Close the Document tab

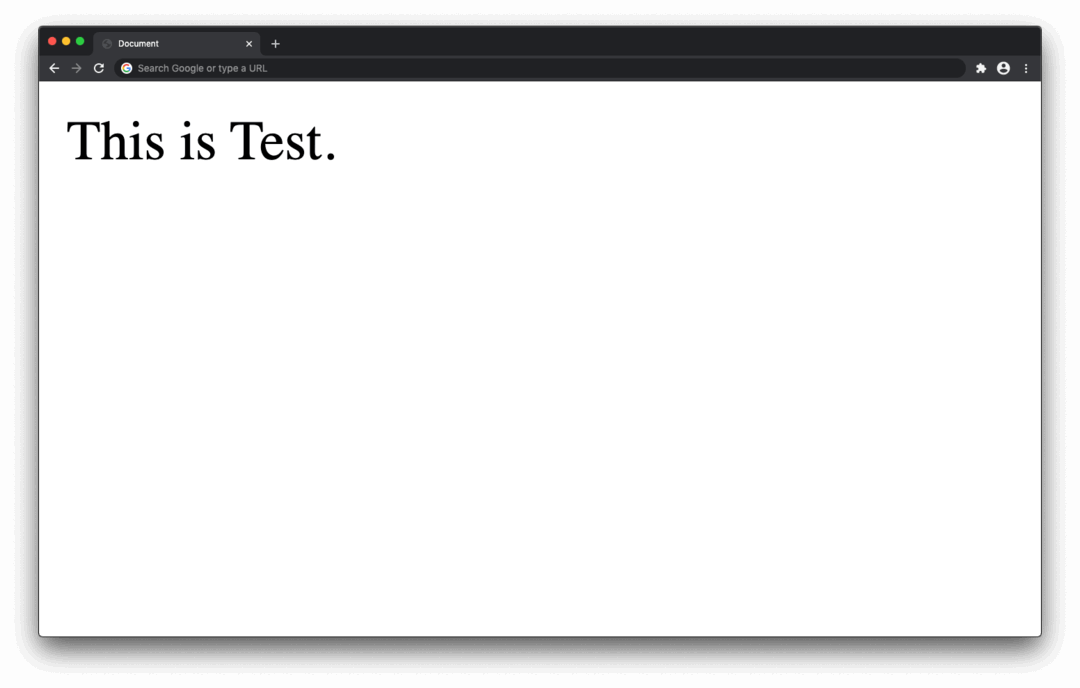coord(249,43)
